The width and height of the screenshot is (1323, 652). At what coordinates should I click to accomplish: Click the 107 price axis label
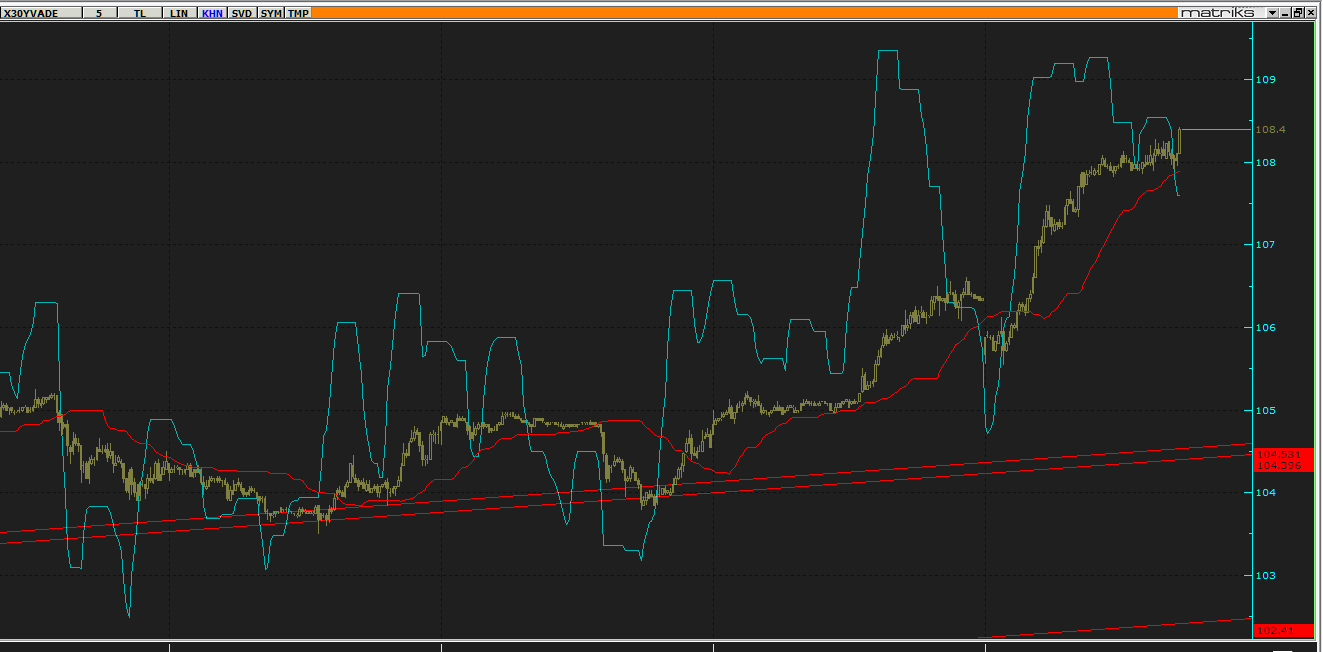click(1266, 245)
